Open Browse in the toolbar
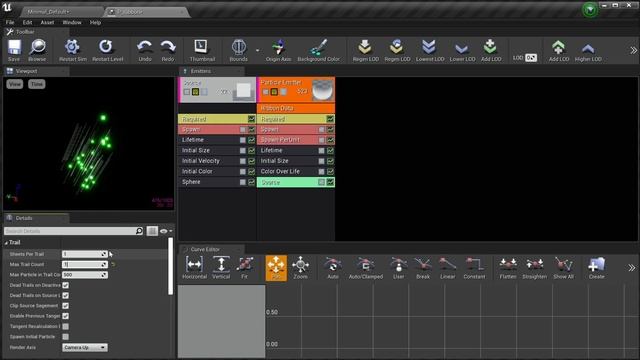 coord(37,50)
